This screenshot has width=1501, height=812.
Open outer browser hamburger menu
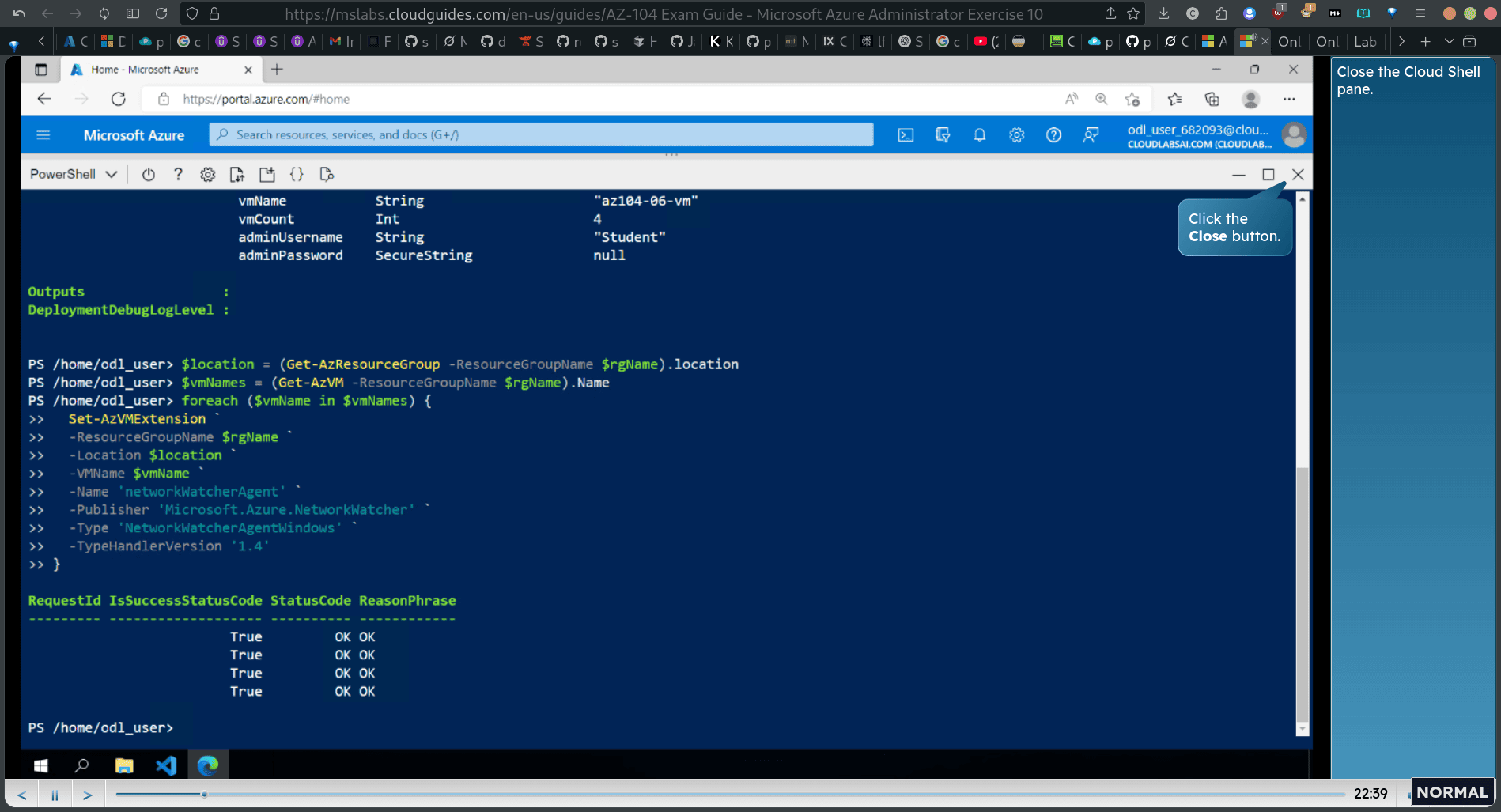click(x=1420, y=13)
